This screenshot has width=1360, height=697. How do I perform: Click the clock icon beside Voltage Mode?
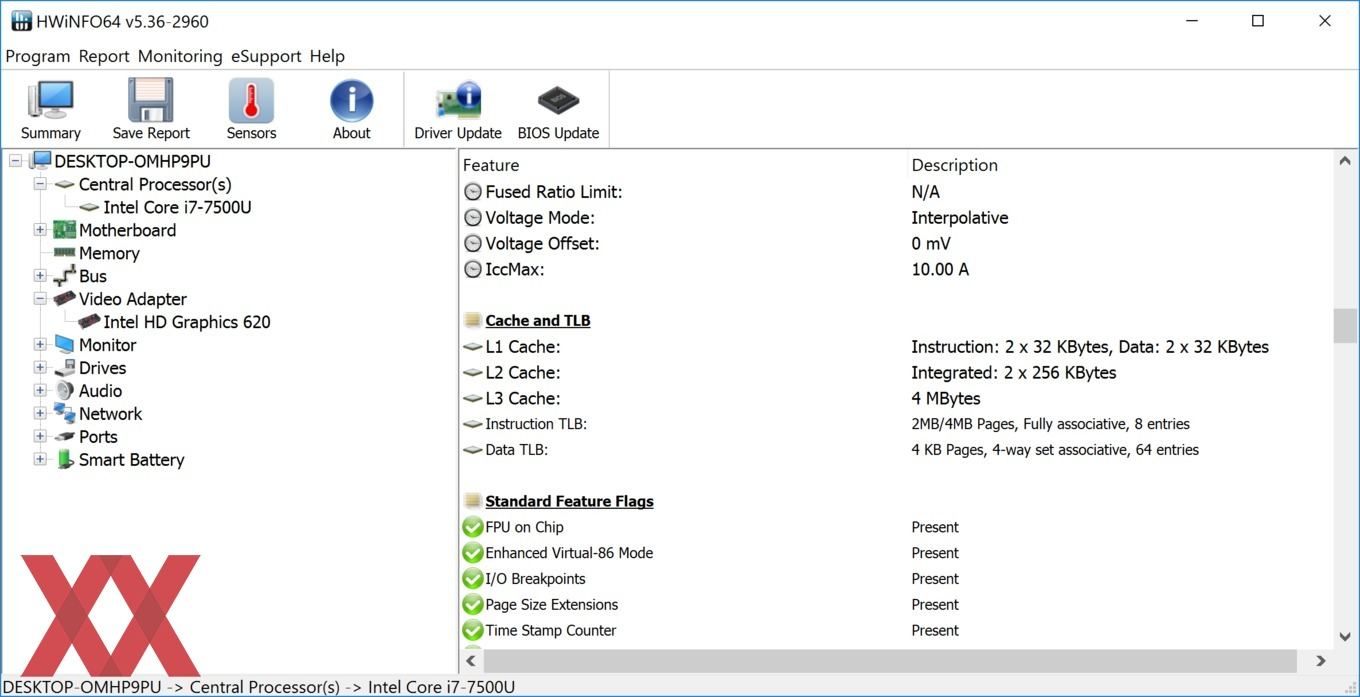[x=473, y=218]
